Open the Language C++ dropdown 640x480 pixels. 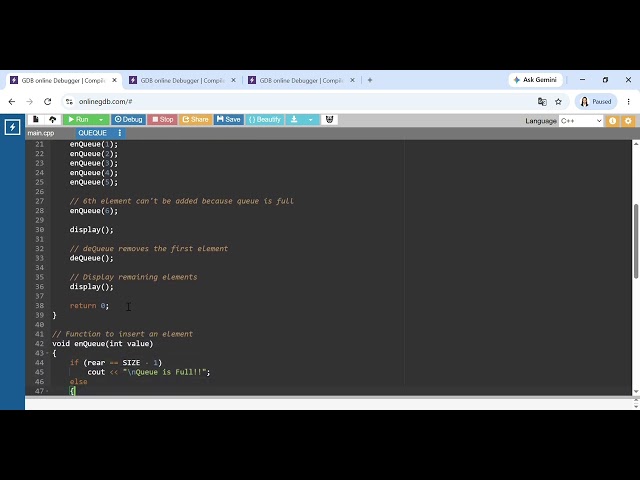pos(581,121)
